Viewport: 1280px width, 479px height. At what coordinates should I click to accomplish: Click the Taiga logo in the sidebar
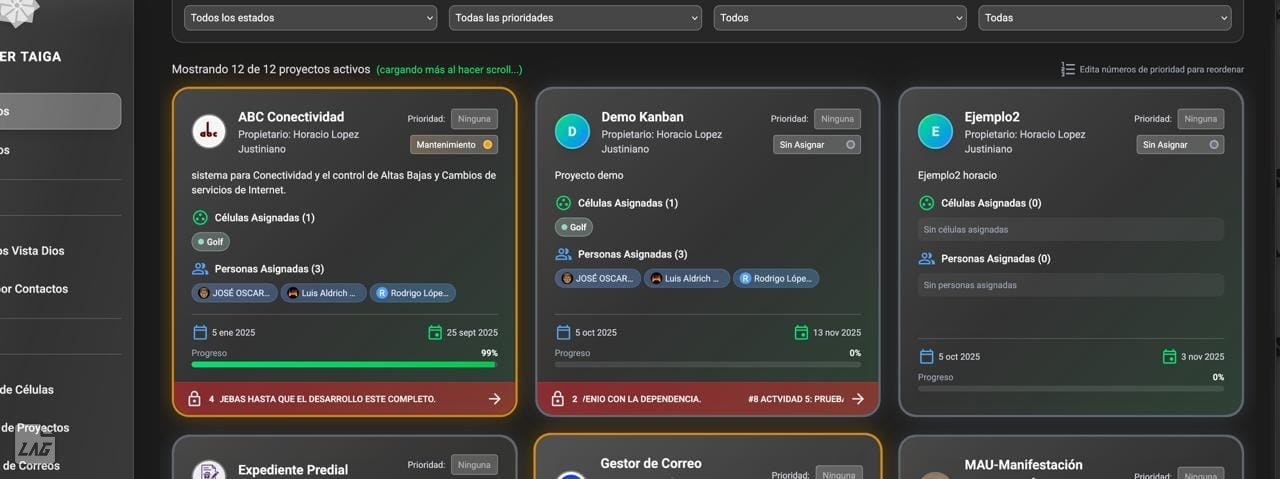19,12
